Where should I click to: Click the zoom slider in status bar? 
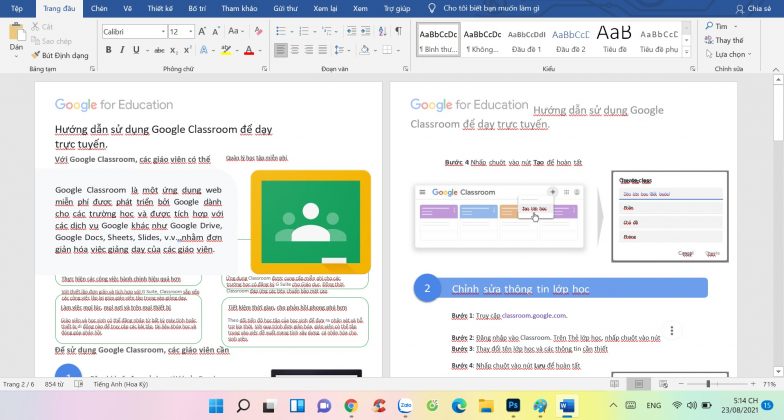pyautogui.click(x=708, y=384)
